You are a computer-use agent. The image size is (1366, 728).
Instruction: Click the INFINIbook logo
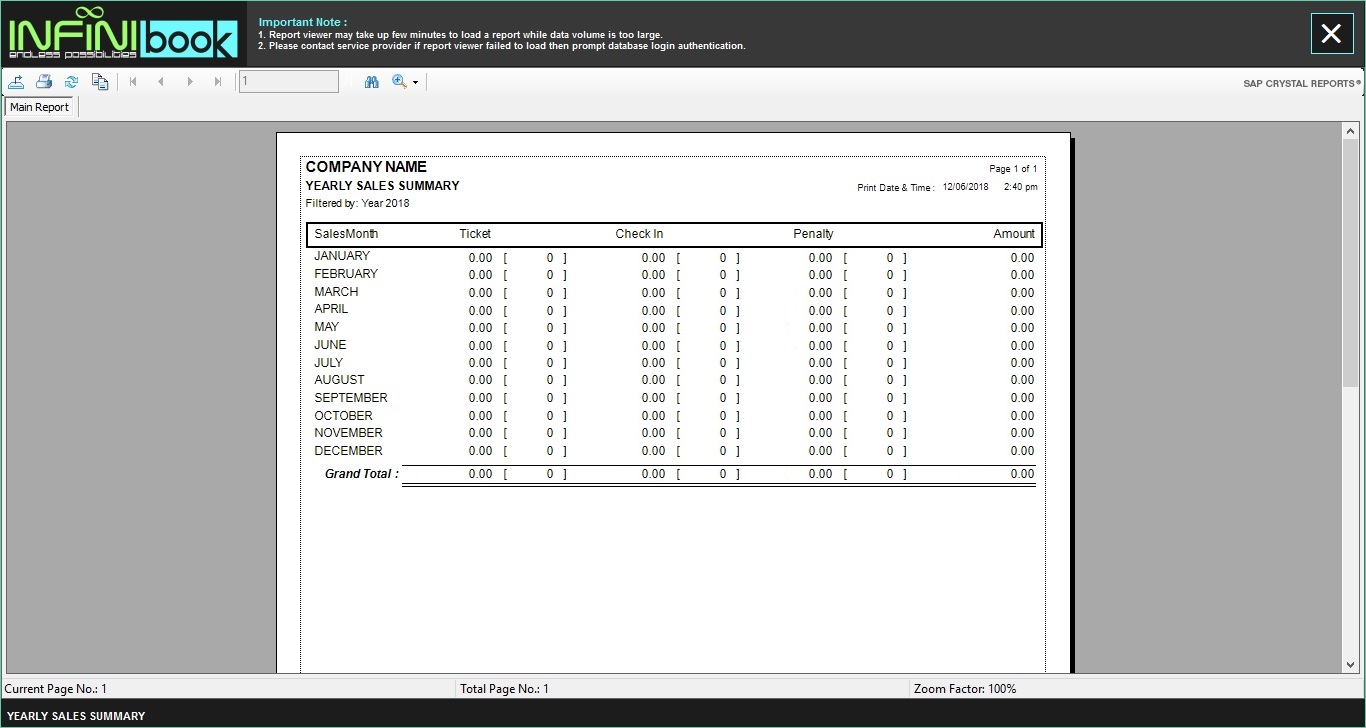[x=123, y=34]
